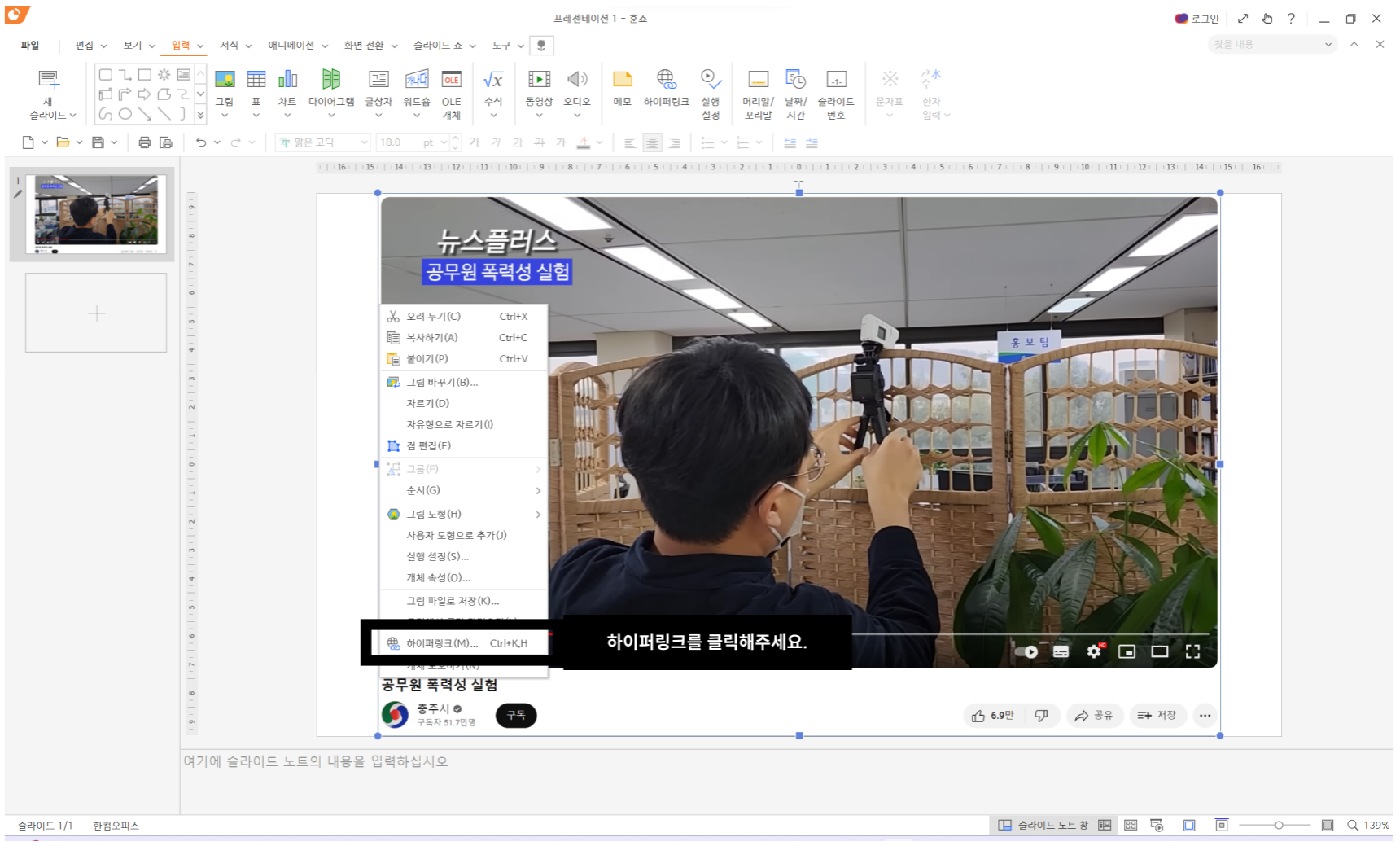The width and height of the screenshot is (1400, 846).
Task: Switch to slide sorter view
Action: click(x=1131, y=825)
